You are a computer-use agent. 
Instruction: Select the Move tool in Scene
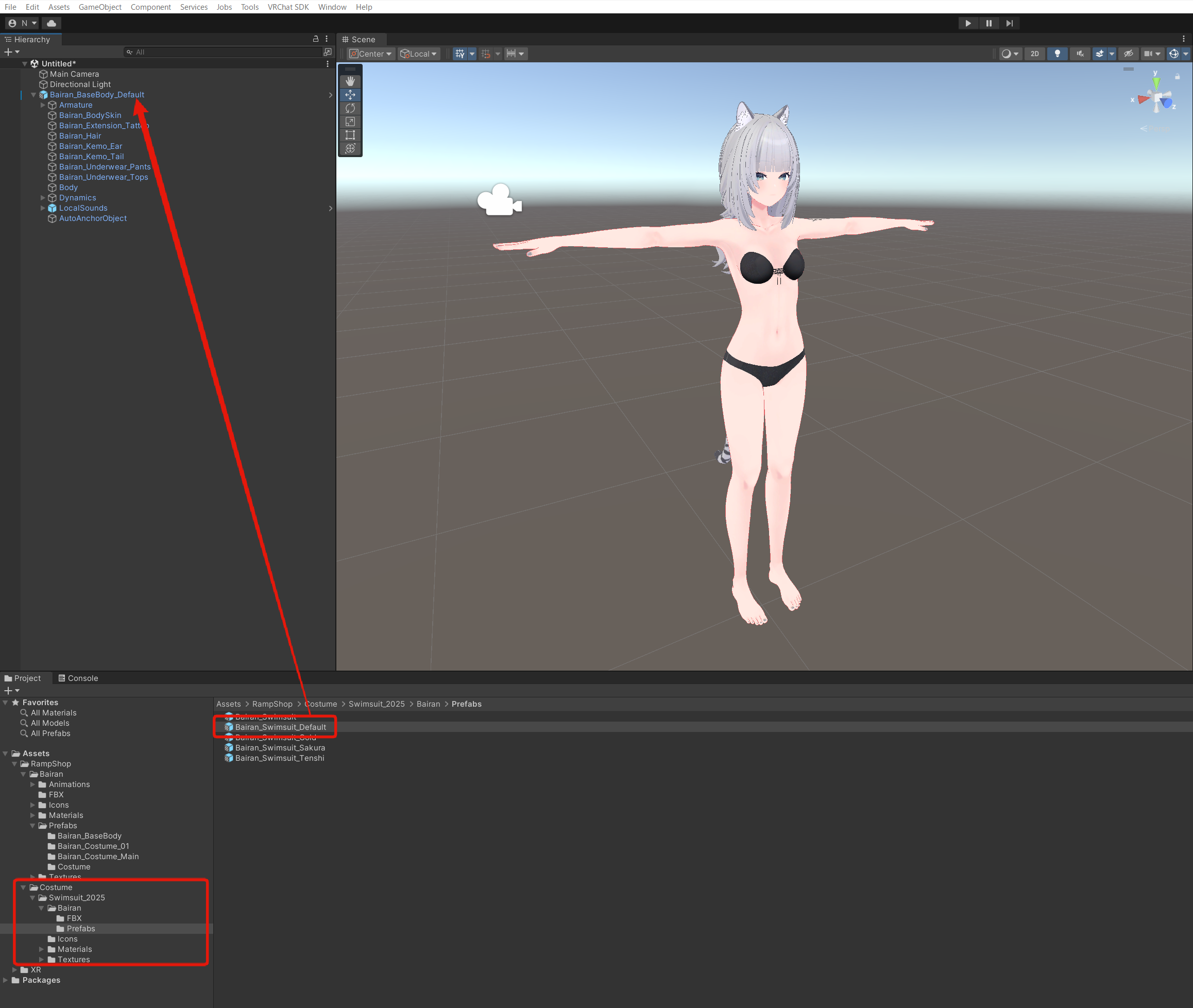(350, 95)
